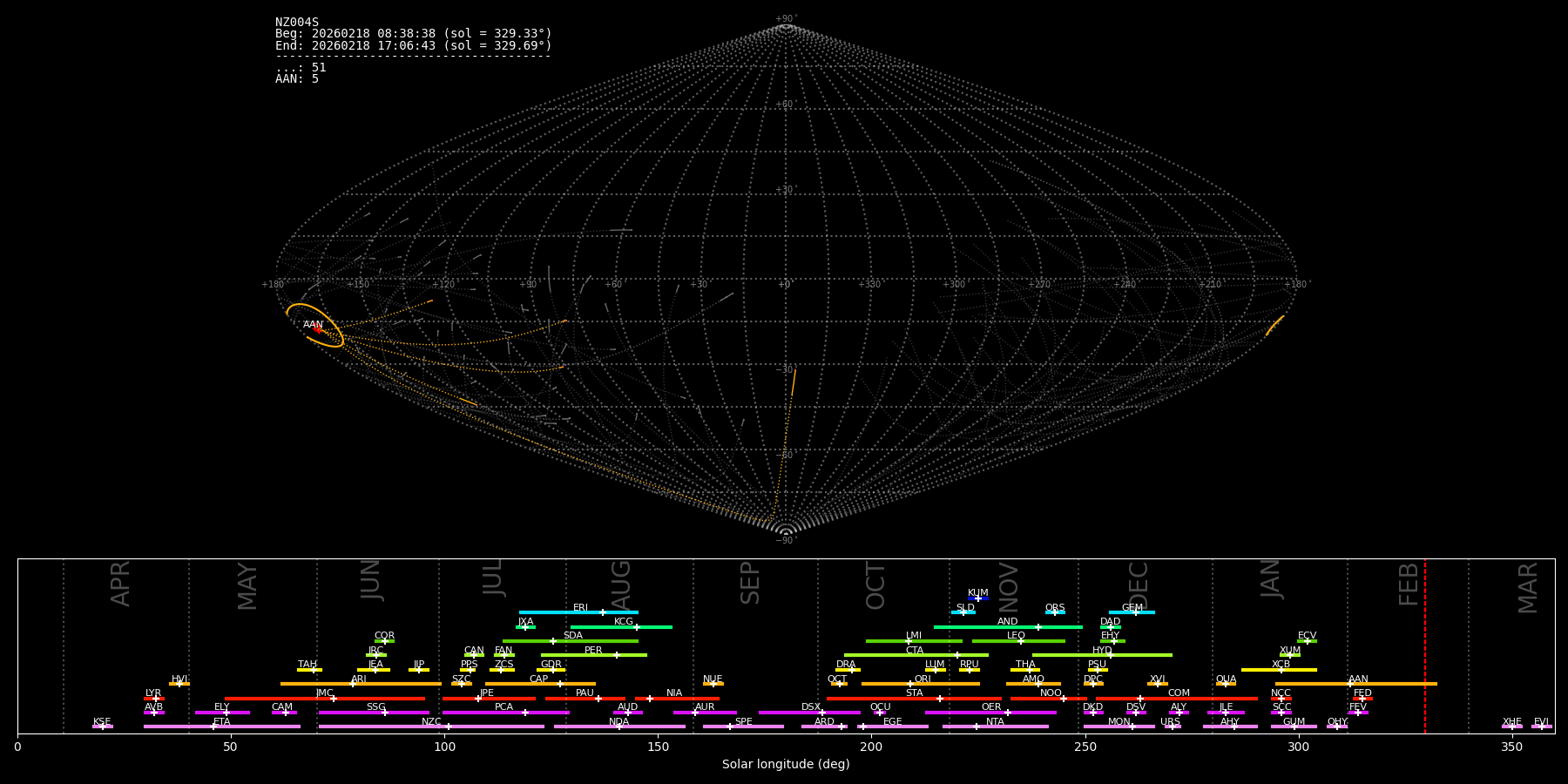
Task: Click the -90 south pole label
Action: pyautogui.click(x=786, y=540)
